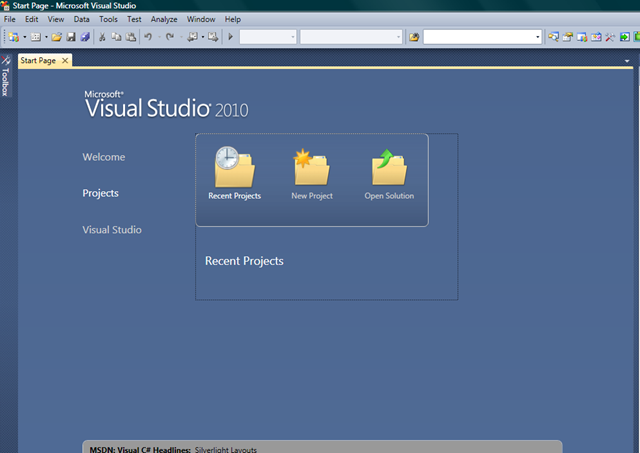Open the Test menu
Screen dimensions: 640x453
(134, 19)
